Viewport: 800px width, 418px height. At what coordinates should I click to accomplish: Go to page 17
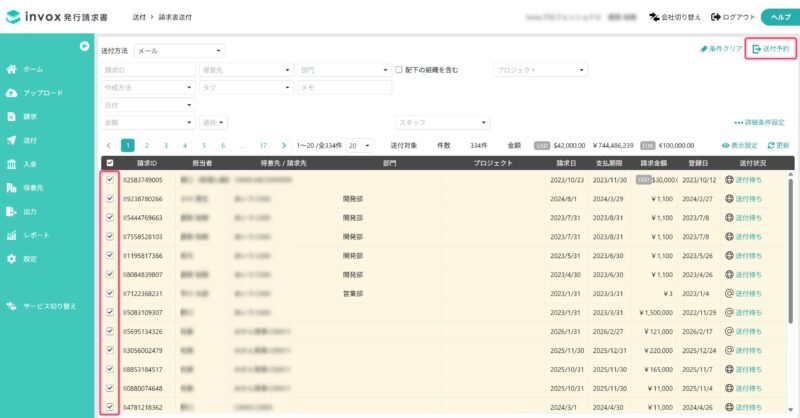(x=263, y=145)
